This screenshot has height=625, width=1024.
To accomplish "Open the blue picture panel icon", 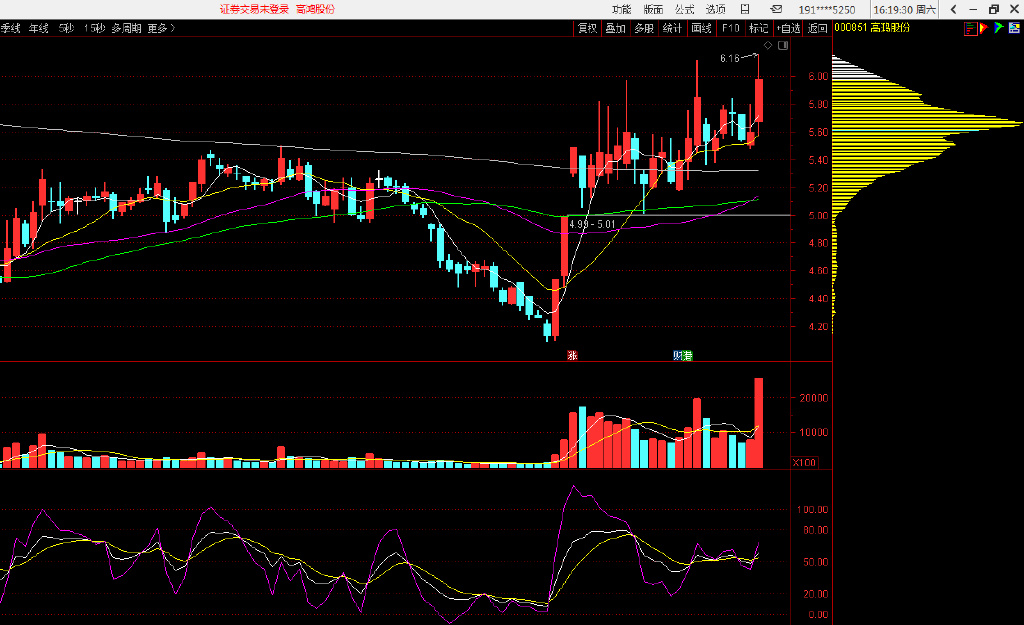I will click(1014, 28).
